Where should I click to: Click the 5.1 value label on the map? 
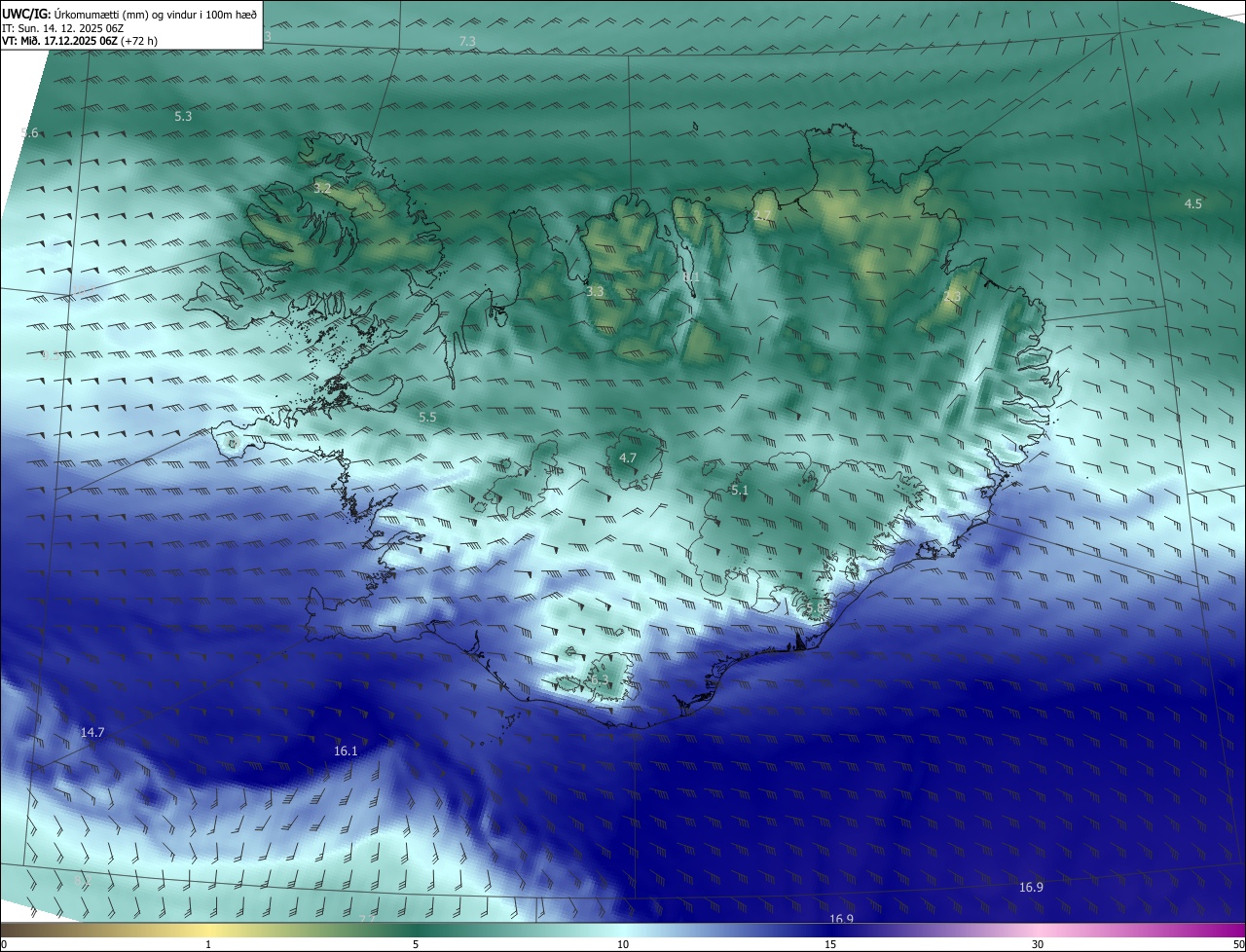point(740,491)
